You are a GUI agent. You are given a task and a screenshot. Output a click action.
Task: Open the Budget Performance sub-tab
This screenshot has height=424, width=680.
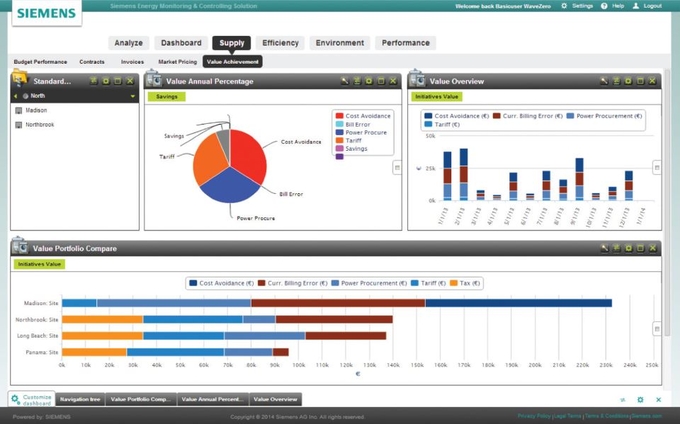coord(41,62)
